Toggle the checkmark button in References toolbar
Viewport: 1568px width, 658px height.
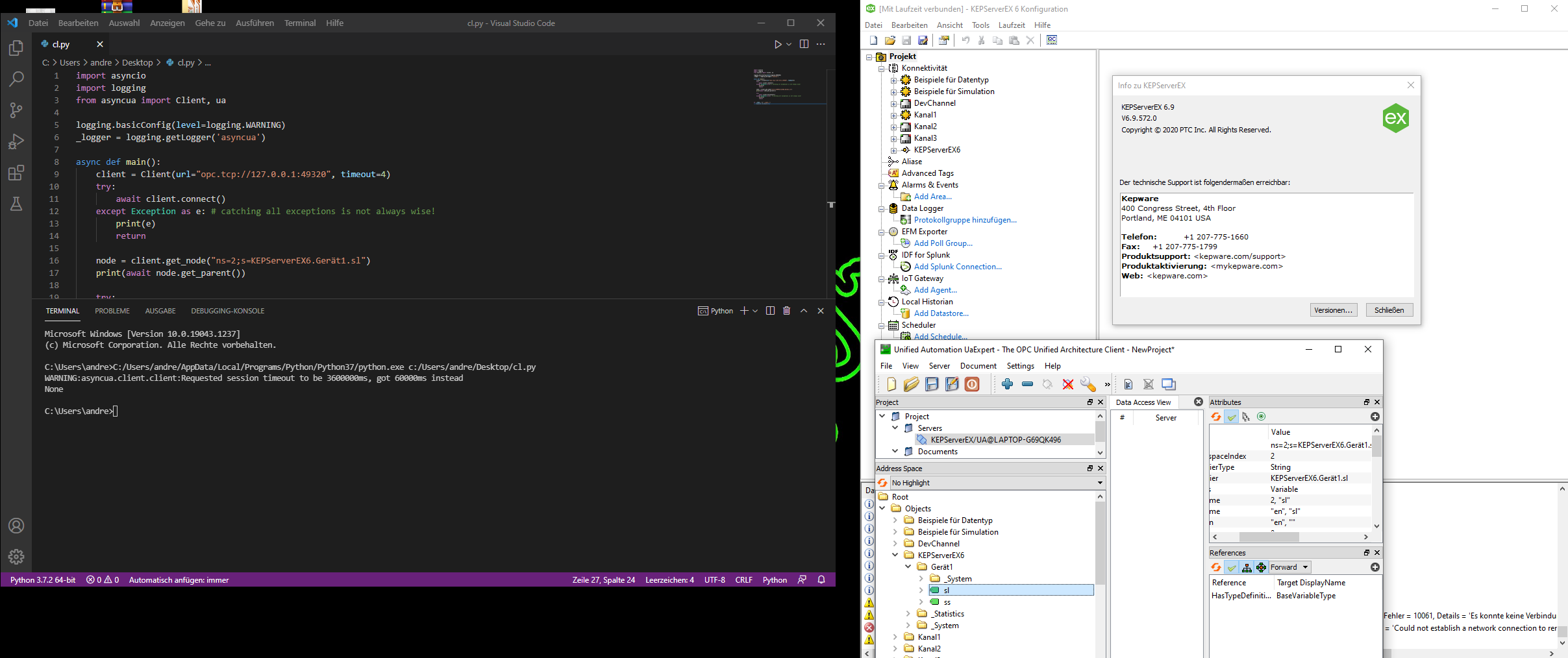point(1232,567)
